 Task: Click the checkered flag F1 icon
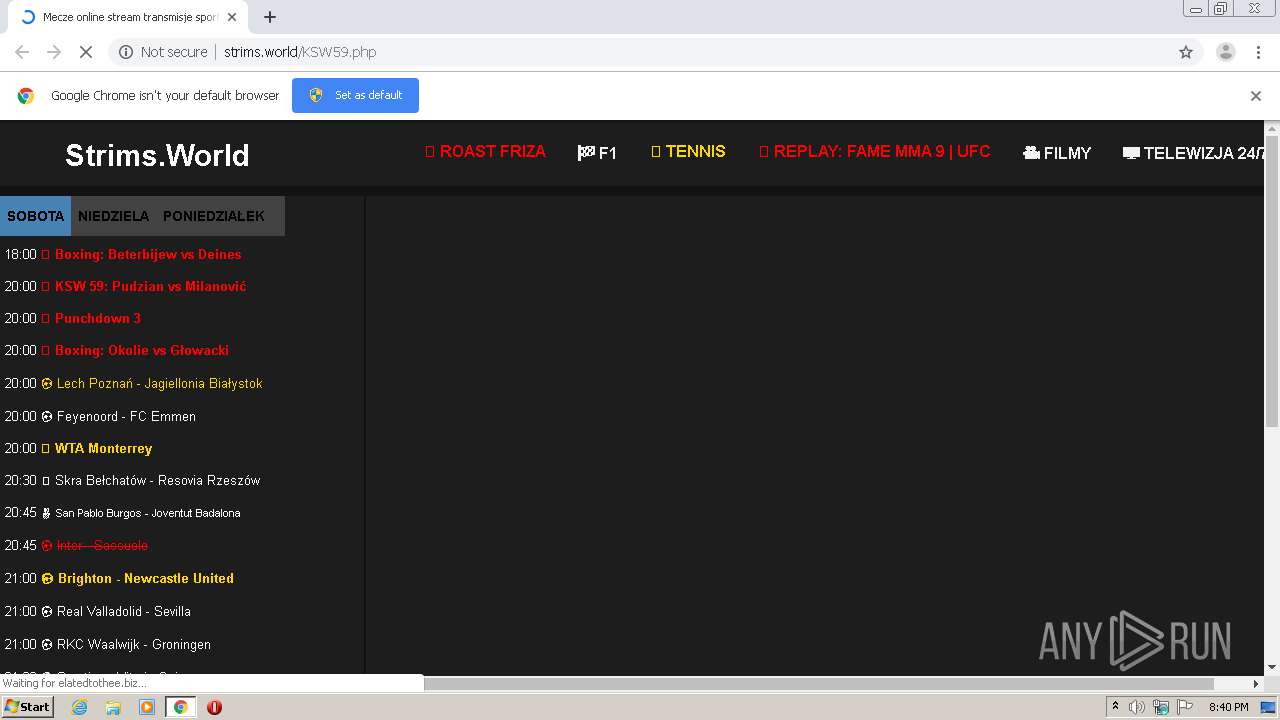[x=586, y=153]
